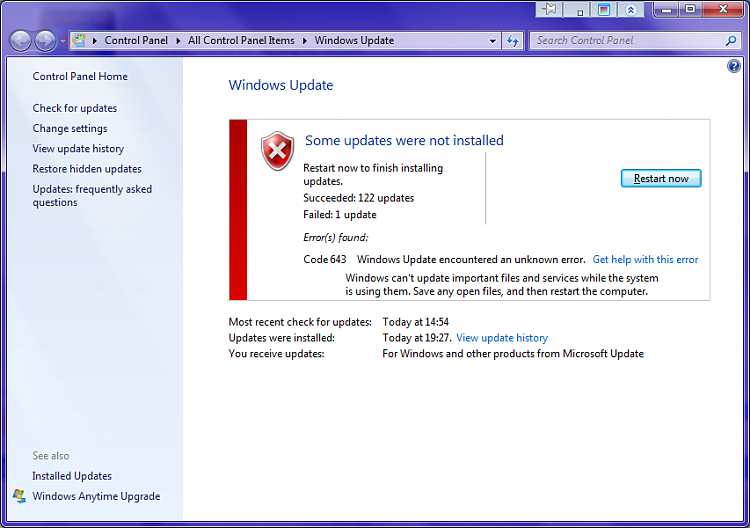Maximize the Windows Update window

pos(690,9)
